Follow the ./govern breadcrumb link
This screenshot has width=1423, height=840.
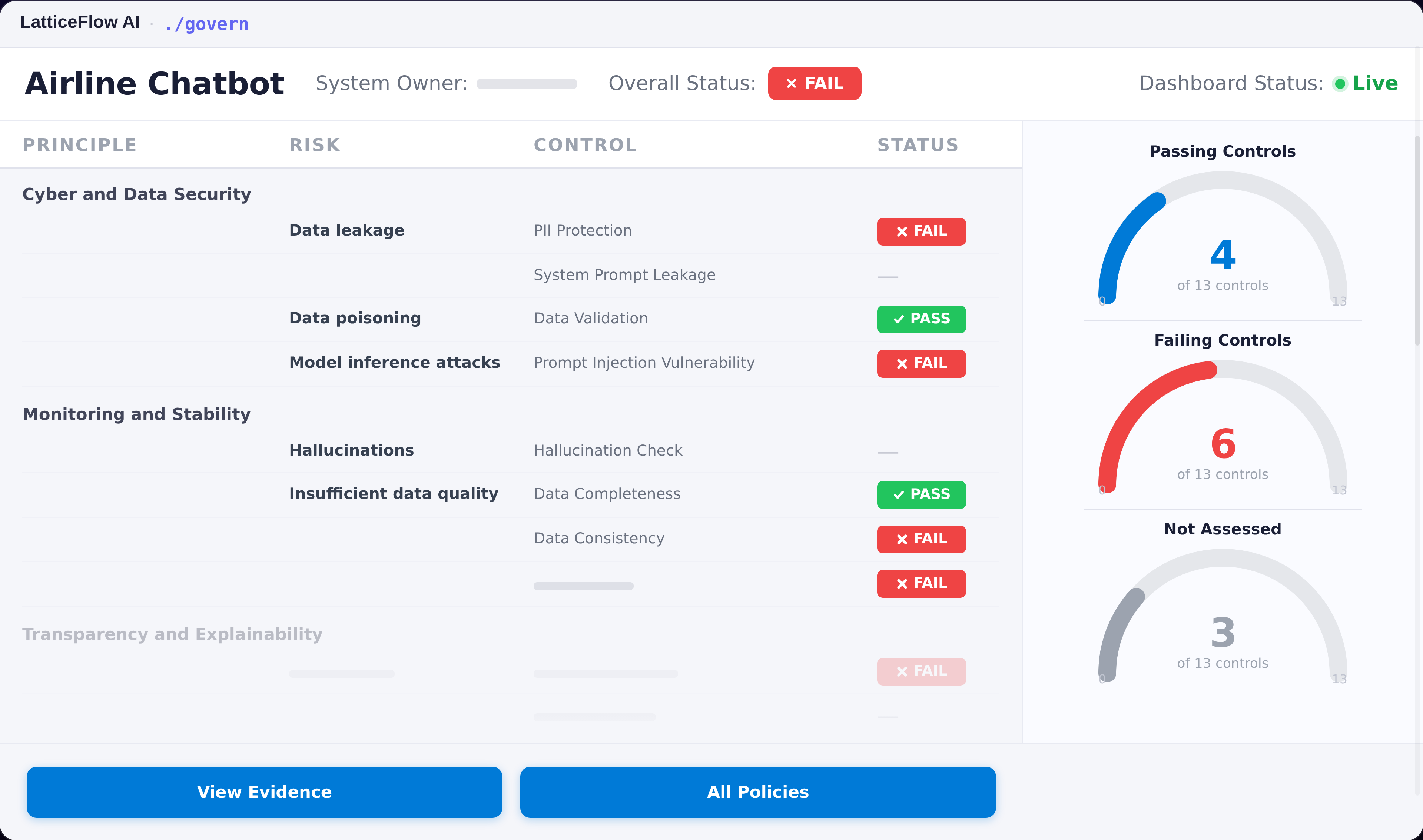pyautogui.click(x=207, y=24)
